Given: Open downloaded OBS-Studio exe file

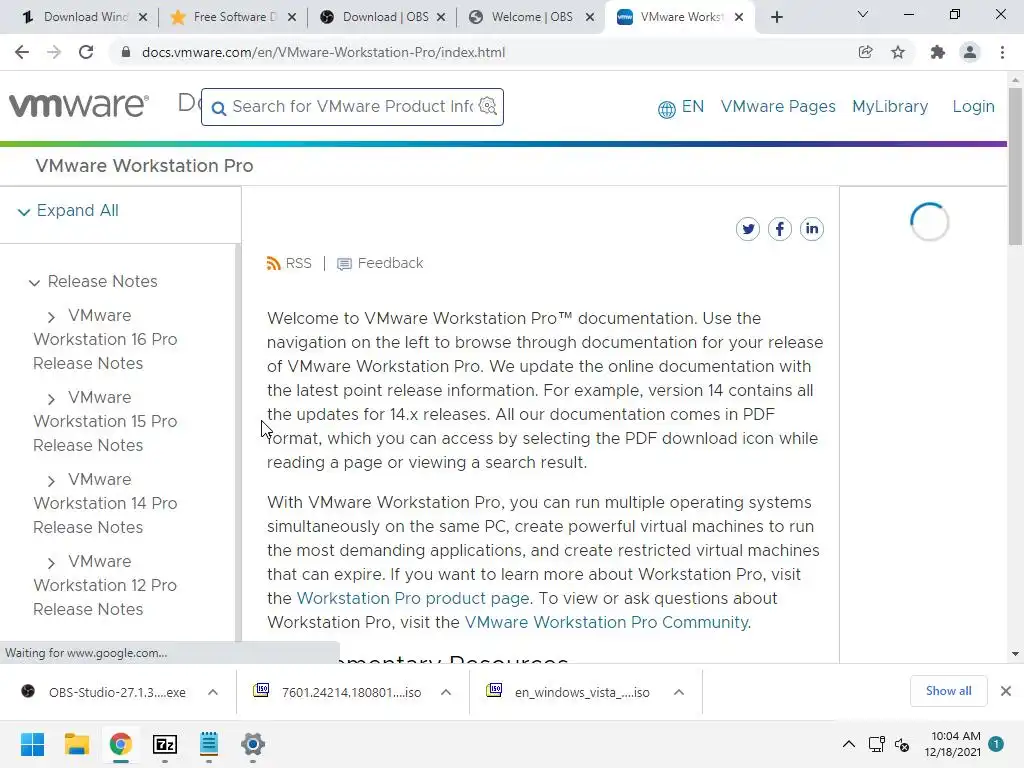Looking at the screenshot, I should coord(104,692).
